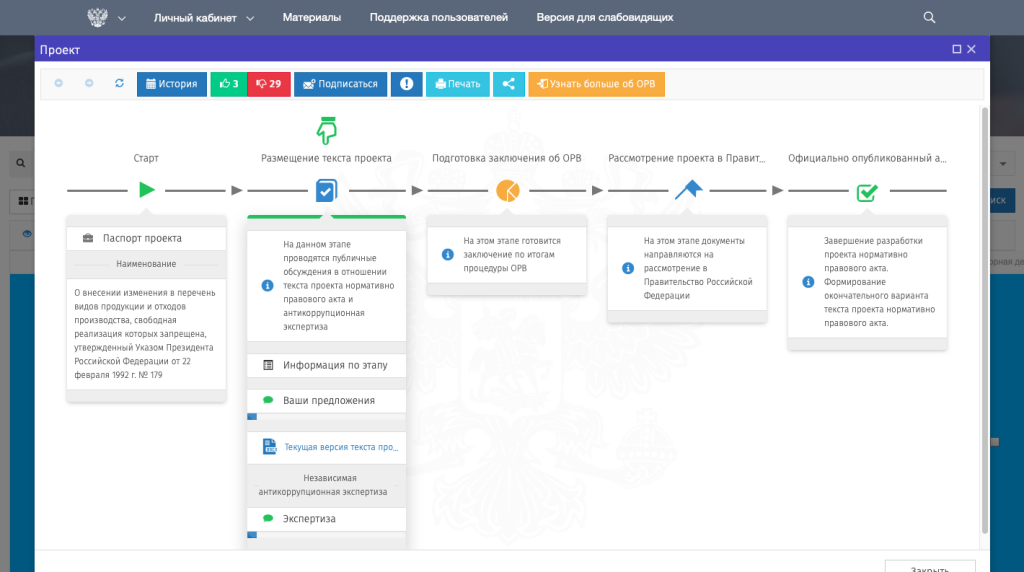Click the orange Узнать больше об ОРВ button
Image resolution: width=1024 pixels, height=572 pixels.
(x=596, y=84)
